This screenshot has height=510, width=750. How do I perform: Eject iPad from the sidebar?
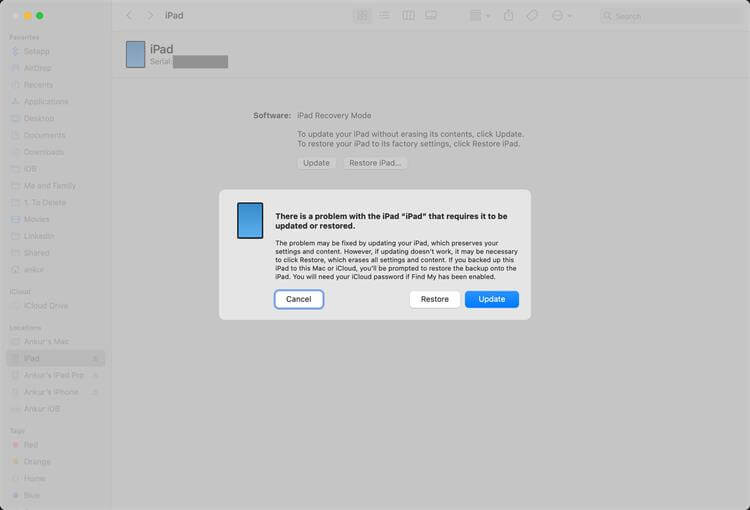96,358
